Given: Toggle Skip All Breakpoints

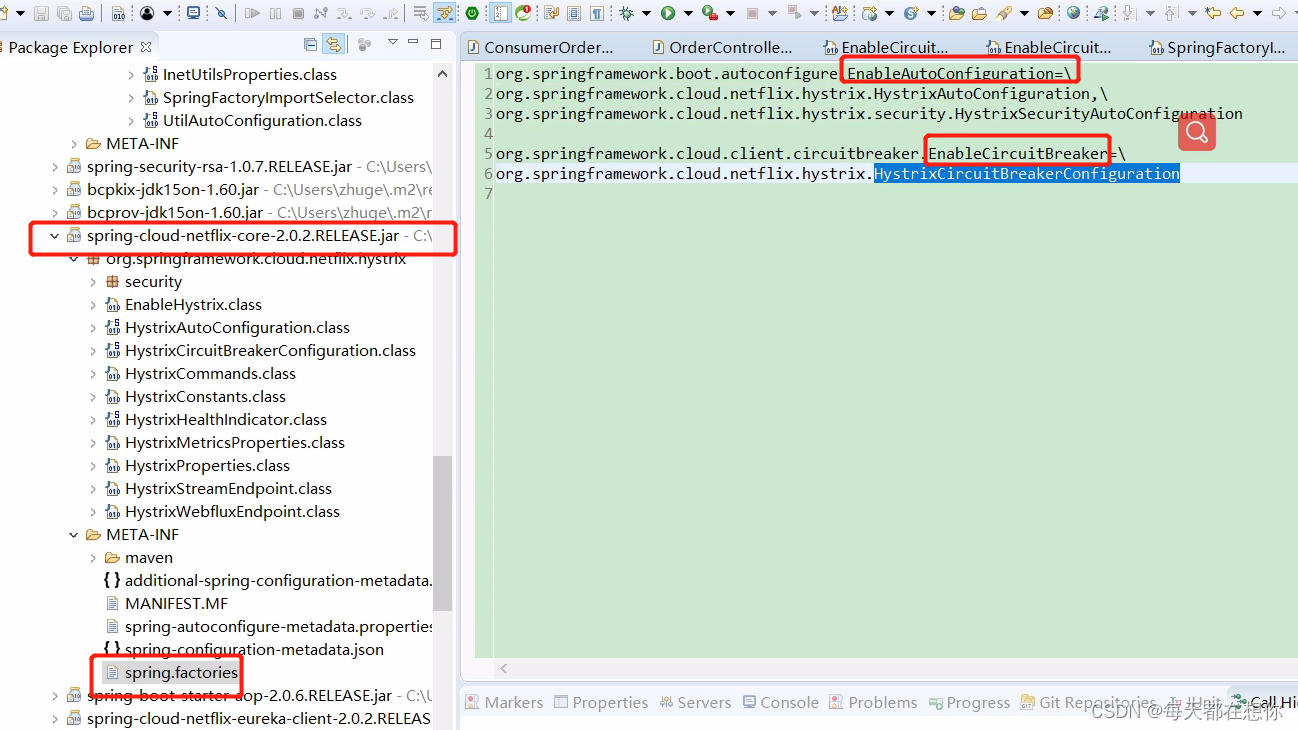Looking at the screenshot, I should pyautogui.click(x=221, y=13).
